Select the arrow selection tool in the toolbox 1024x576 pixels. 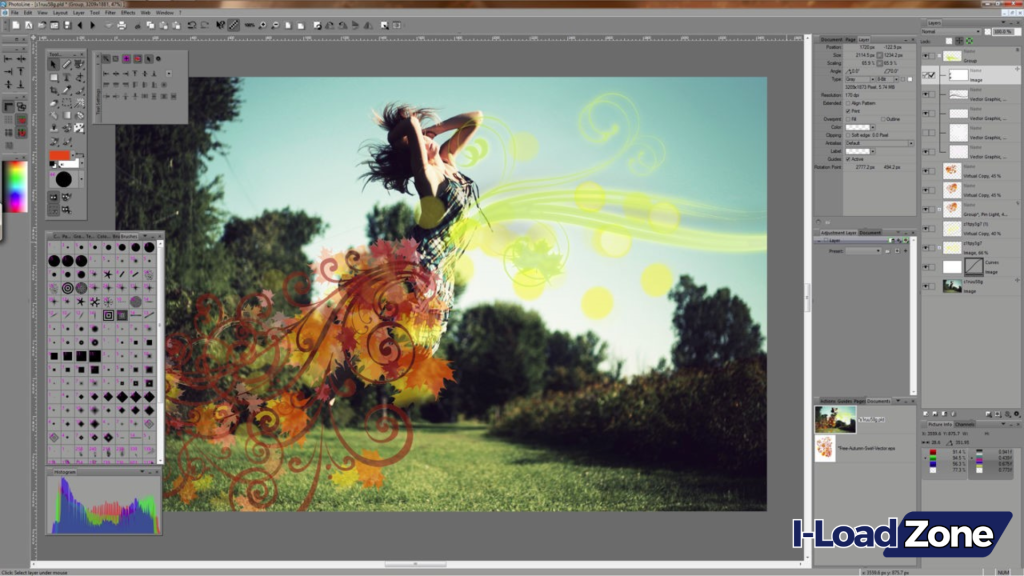point(53,65)
